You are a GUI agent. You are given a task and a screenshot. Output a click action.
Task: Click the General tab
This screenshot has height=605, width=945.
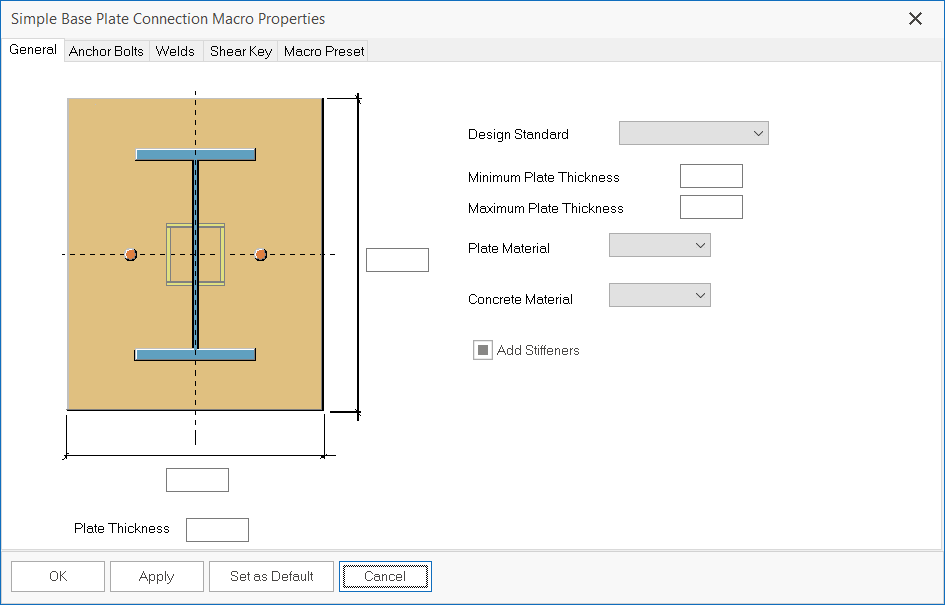(x=33, y=50)
